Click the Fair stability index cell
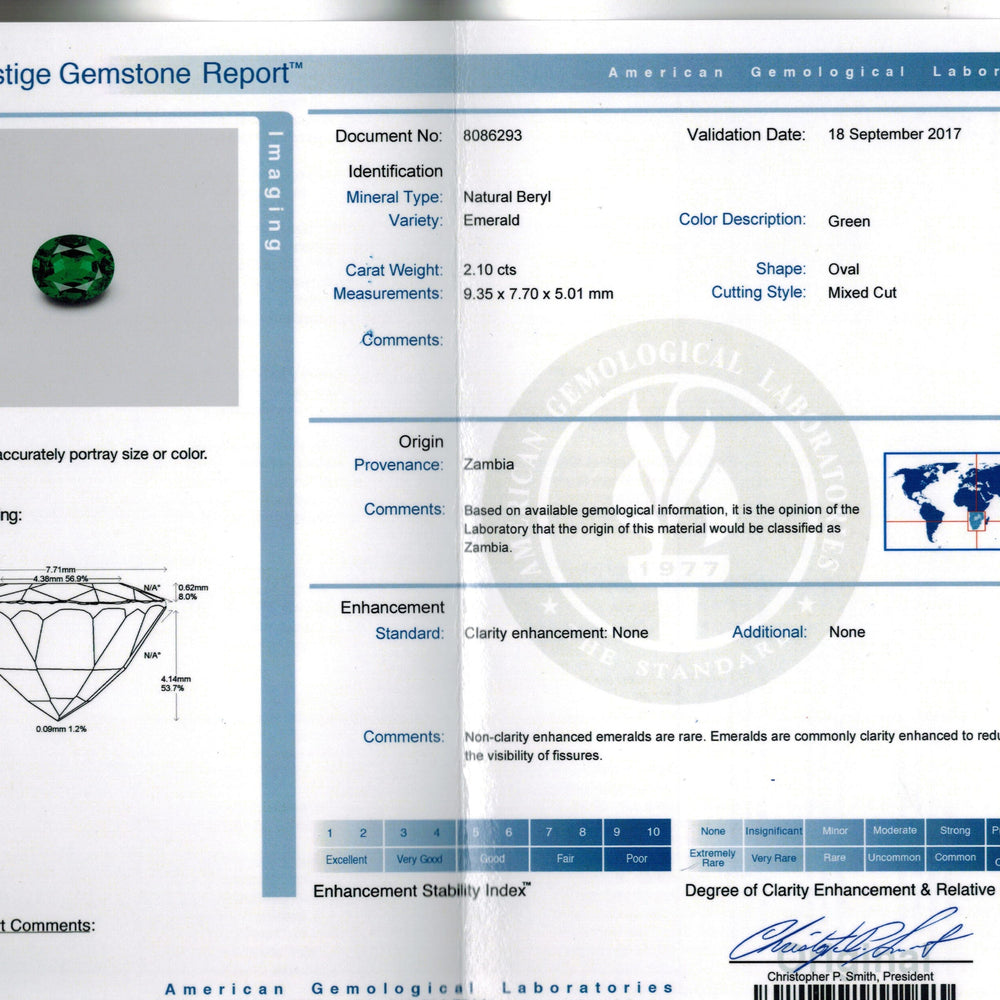Image resolution: width=1000 pixels, height=1000 pixels. point(565,858)
